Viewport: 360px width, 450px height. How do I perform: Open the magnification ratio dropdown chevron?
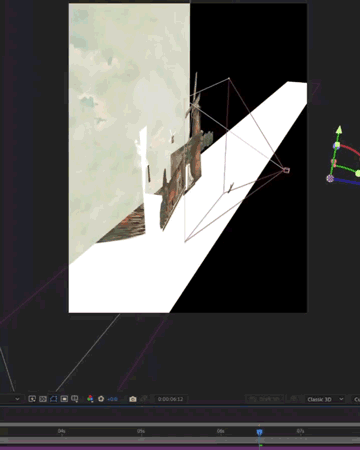tap(17, 399)
